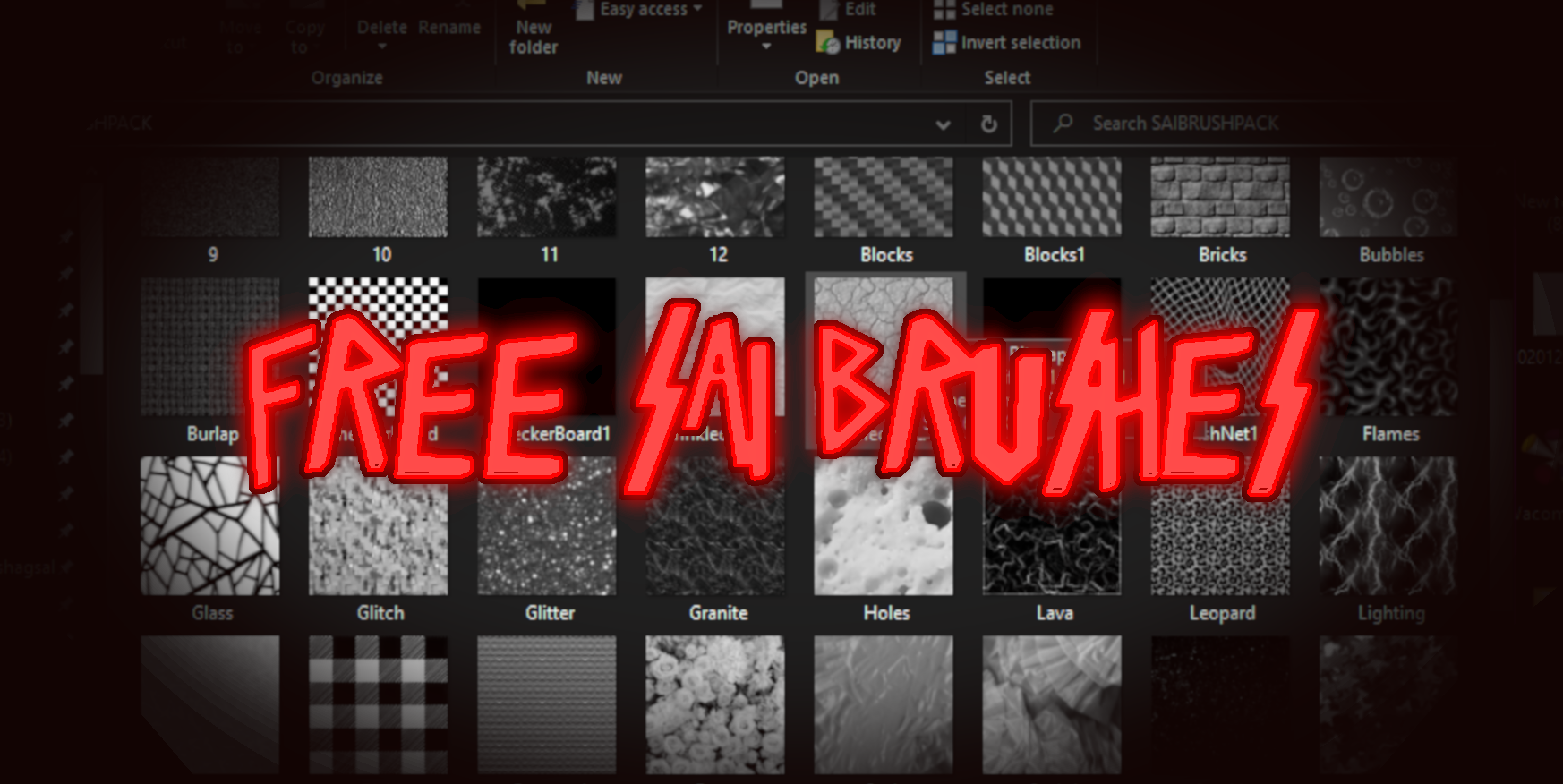Click the Burlap file name label
1563x784 pixels.
tap(212, 434)
